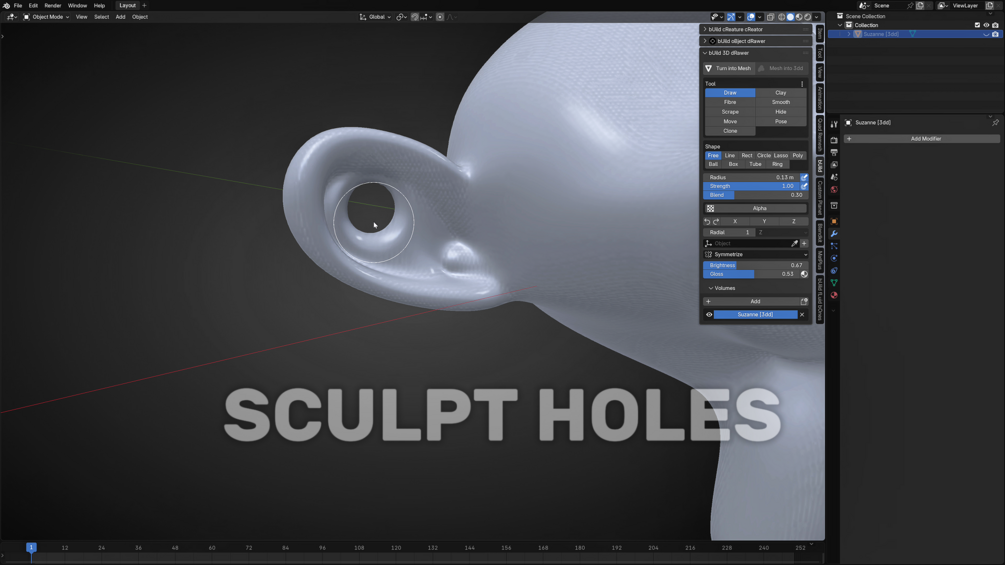
Task: Click the undo arrow in bUild panel
Action: pos(708,222)
